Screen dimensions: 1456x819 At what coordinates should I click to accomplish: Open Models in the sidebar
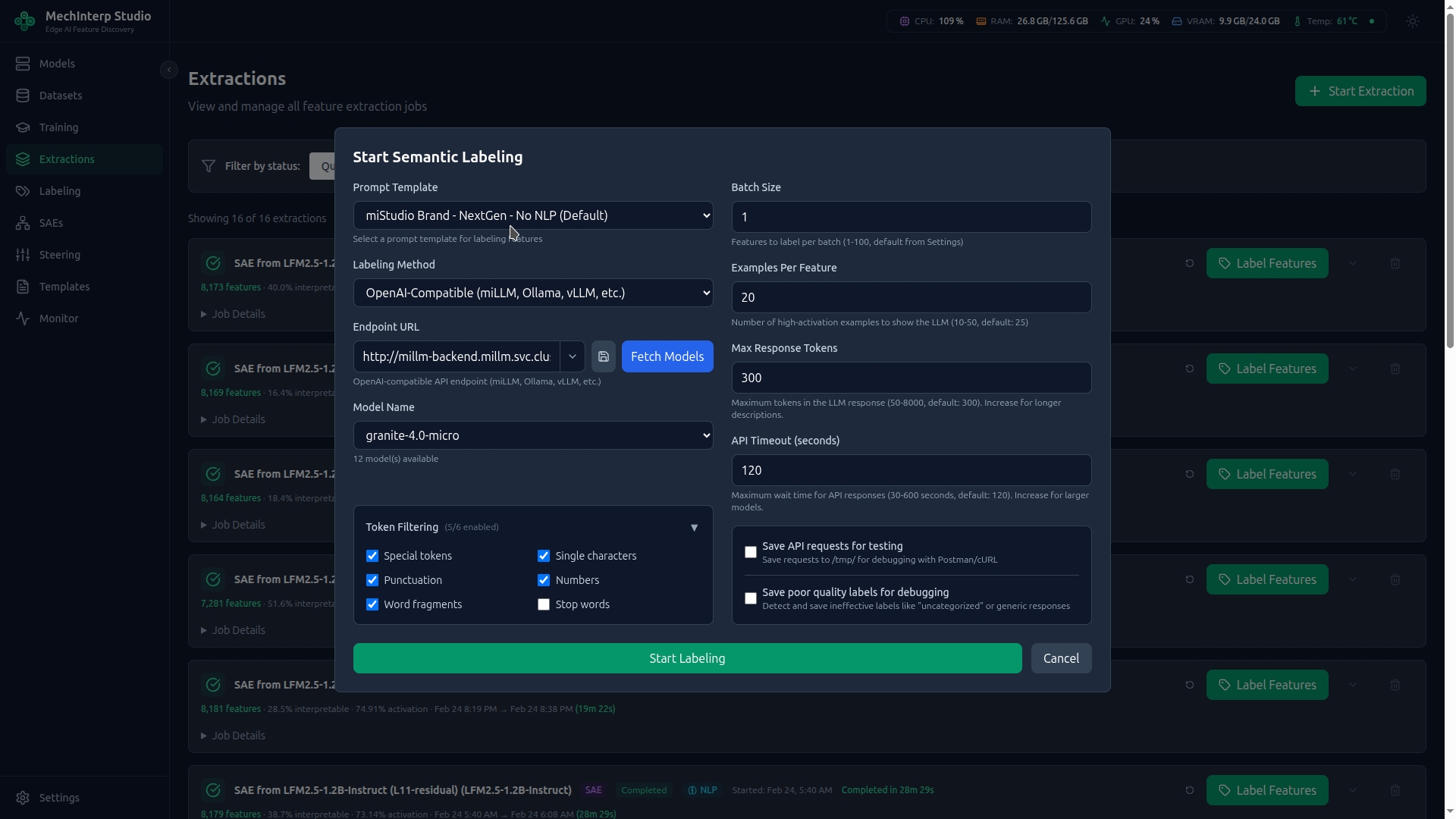[84, 64]
